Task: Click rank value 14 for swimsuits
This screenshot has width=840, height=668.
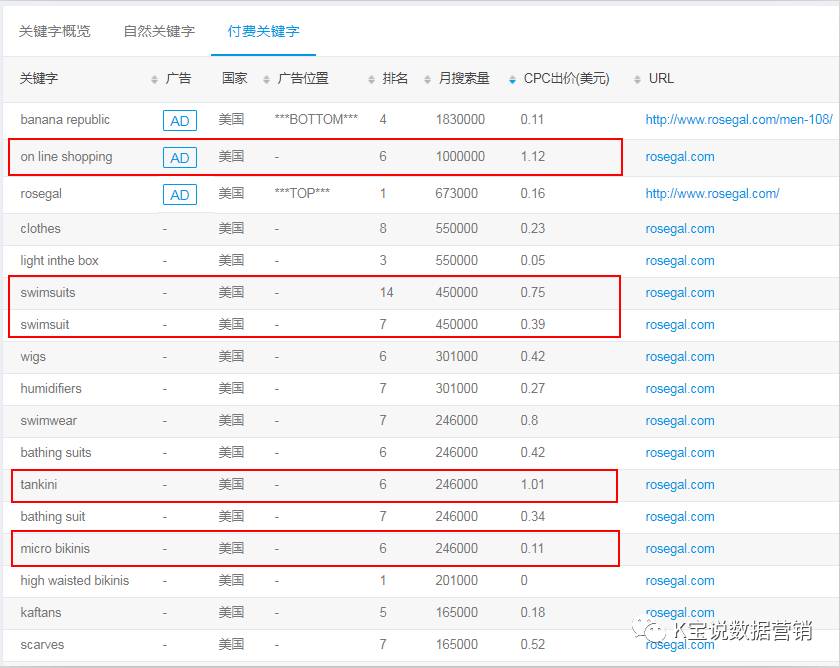Action: pos(386,293)
